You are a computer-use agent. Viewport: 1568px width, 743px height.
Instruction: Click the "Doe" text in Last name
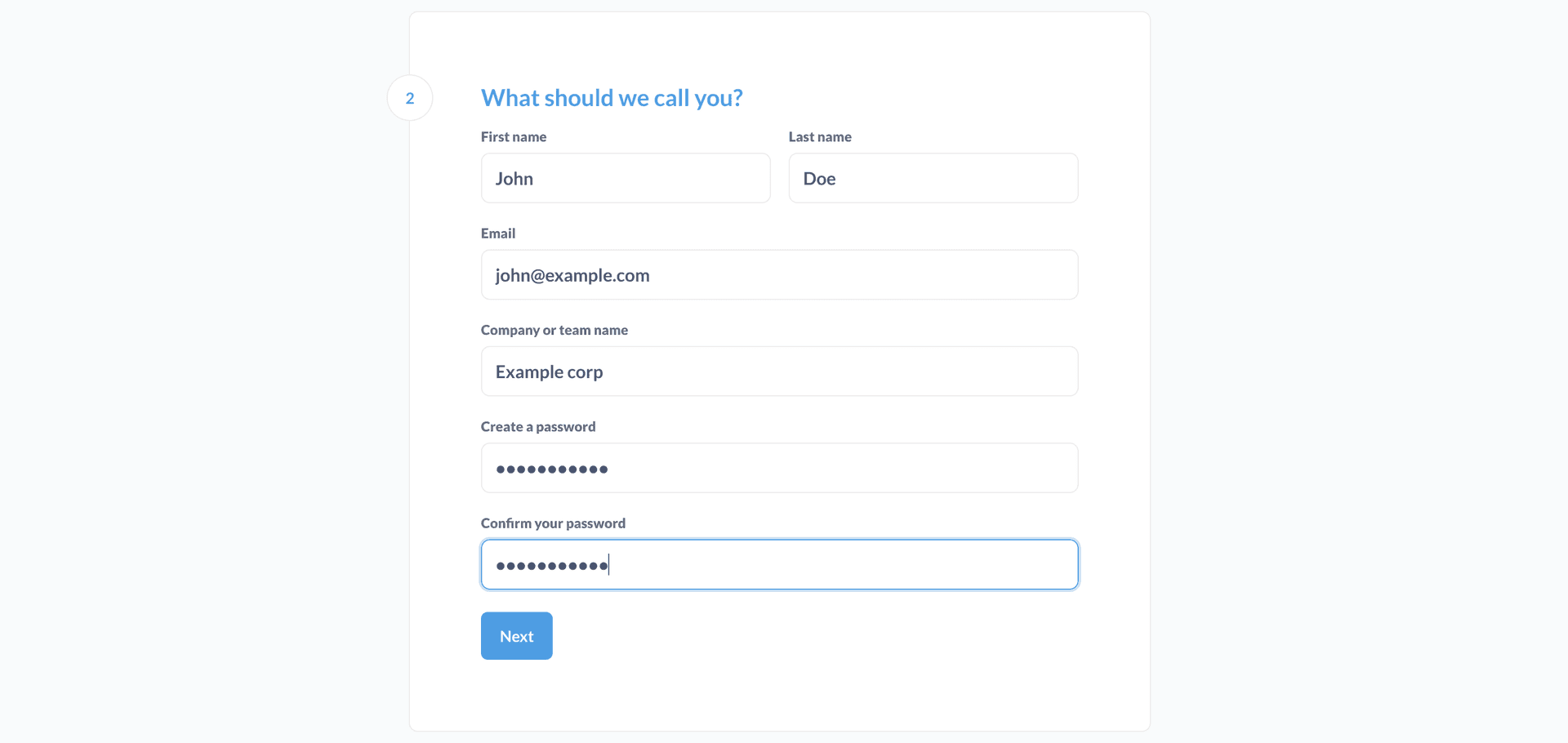819,179
